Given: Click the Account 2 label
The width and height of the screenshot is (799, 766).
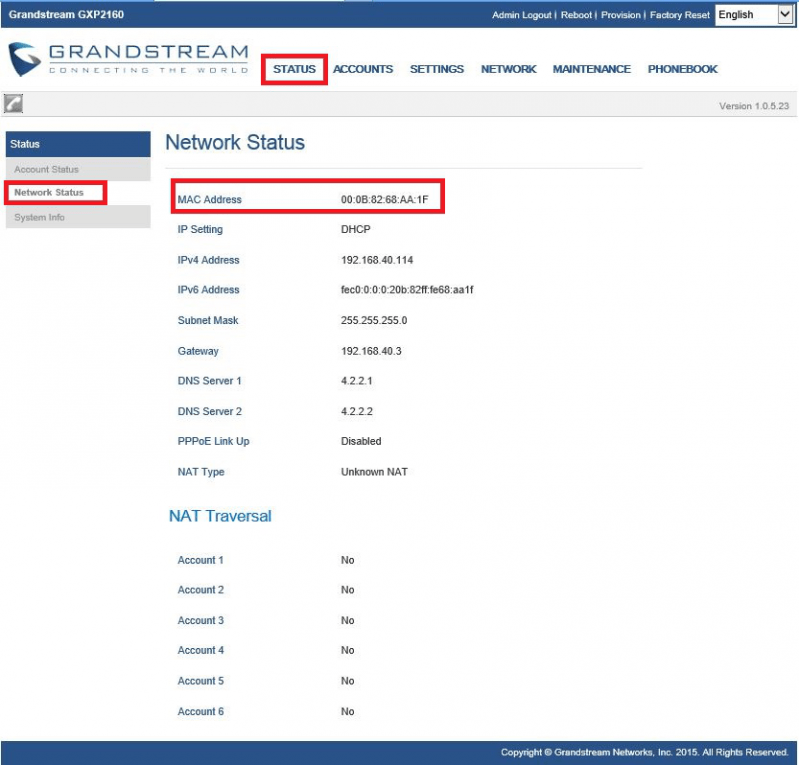Looking at the screenshot, I should point(200,590).
